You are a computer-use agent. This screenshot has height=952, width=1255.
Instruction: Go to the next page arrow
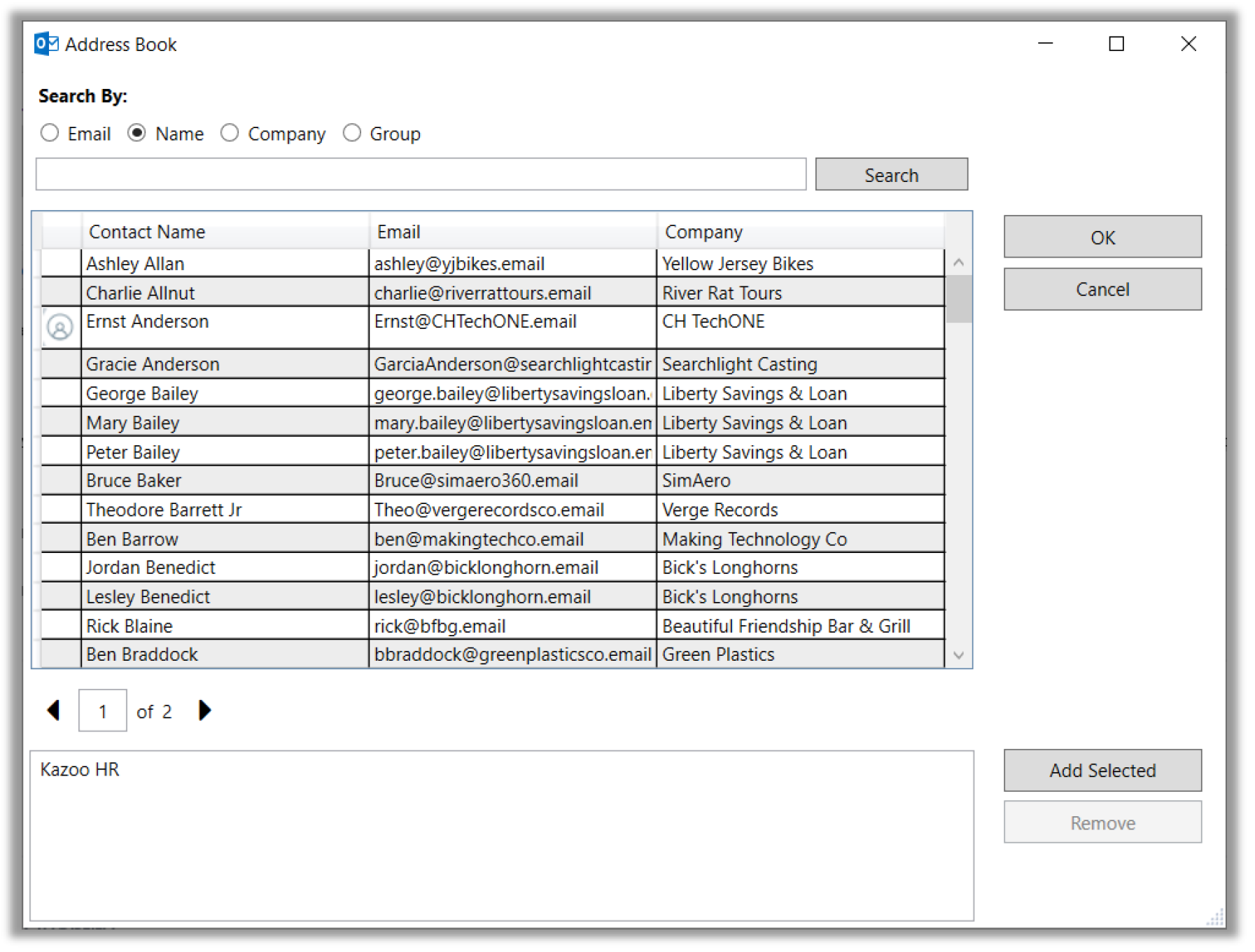tap(204, 710)
